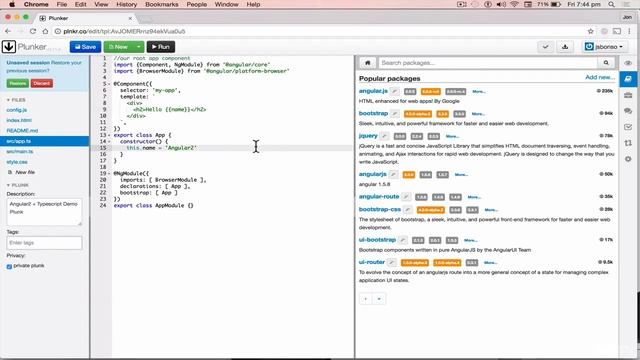Screen dimensions: 640x360
Task: Click the edit pencil beside angular.js
Action: click(394, 91)
